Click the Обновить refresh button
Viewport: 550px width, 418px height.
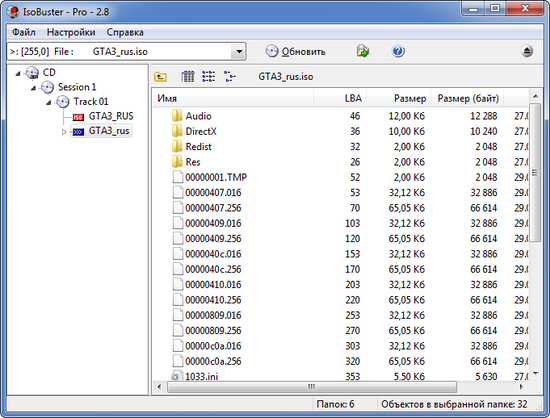point(295,52)
